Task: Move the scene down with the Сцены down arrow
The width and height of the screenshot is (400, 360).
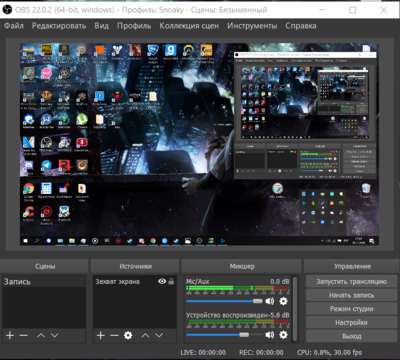Action: point(55,335)
